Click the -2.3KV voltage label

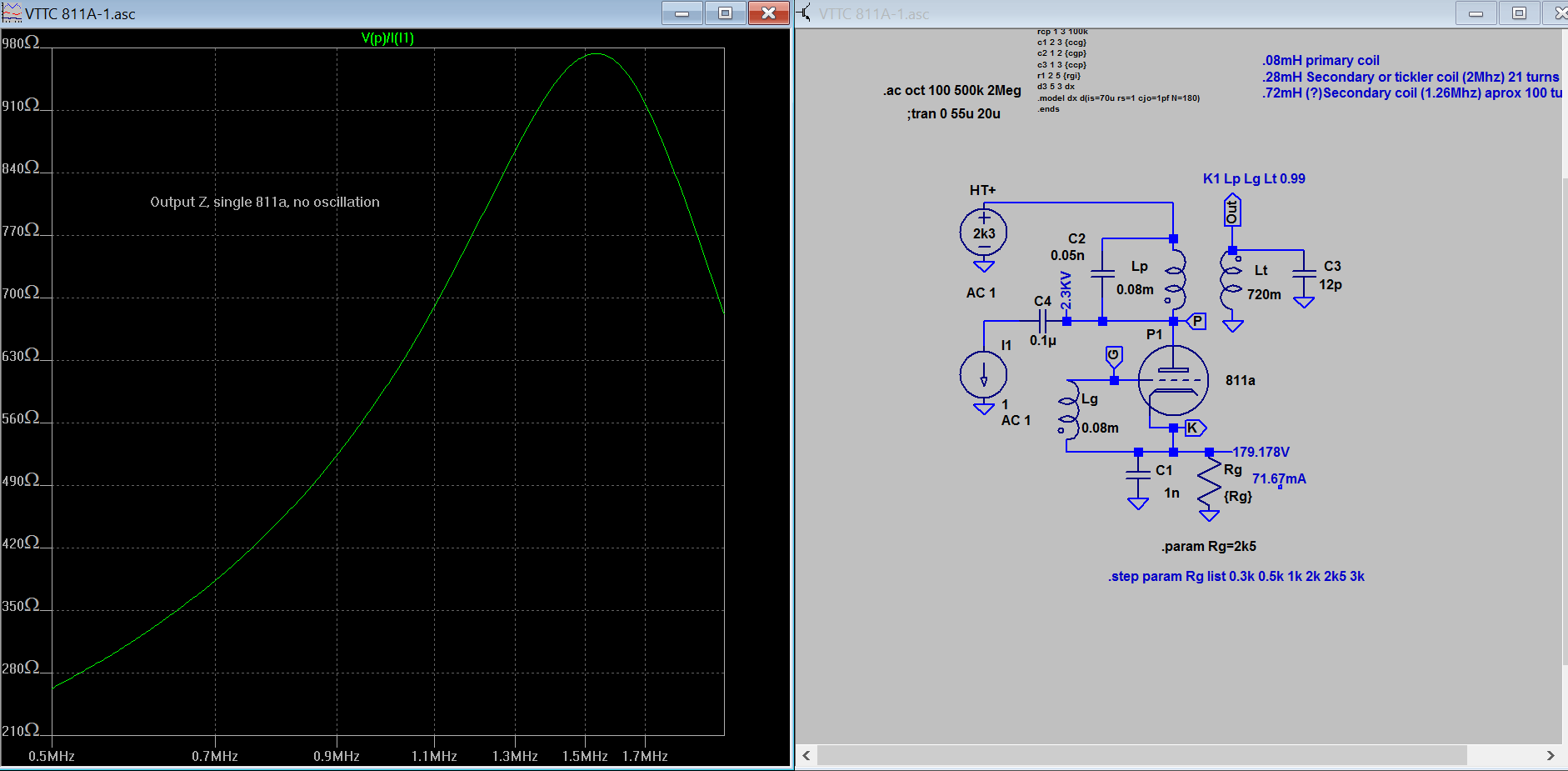(x=1066, y=291)
